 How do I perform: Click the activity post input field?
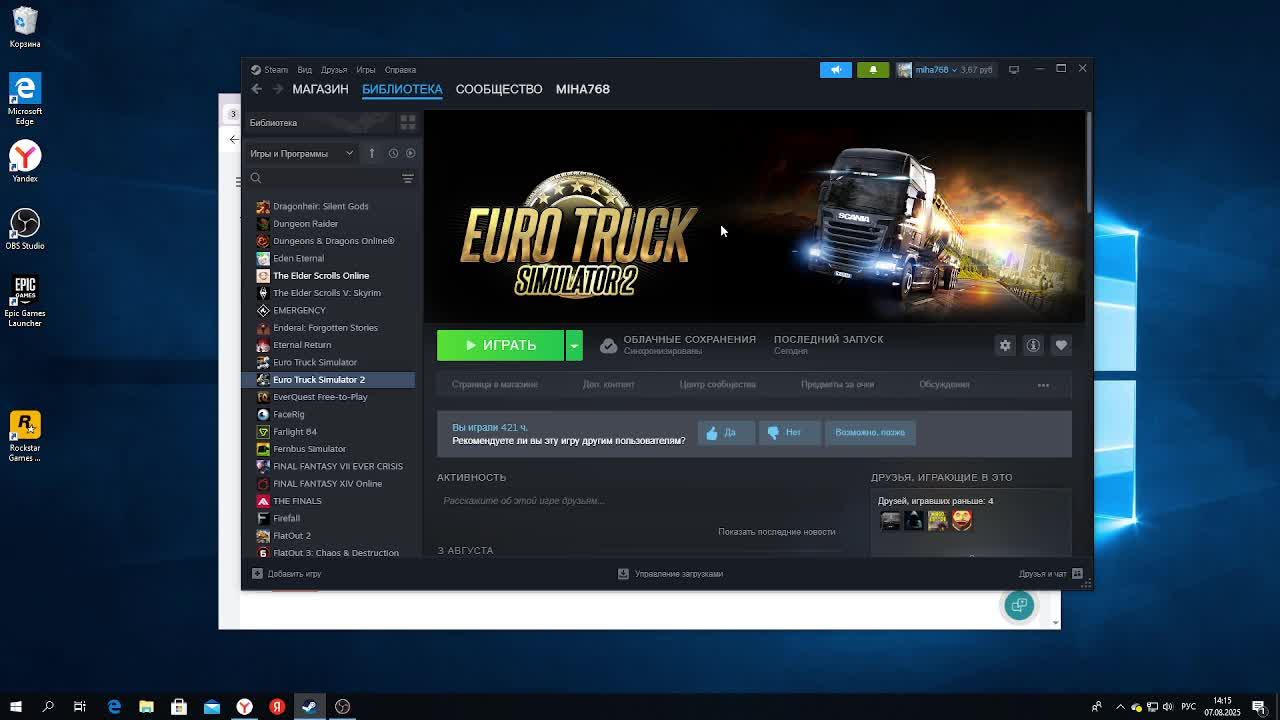tap(640, 501)
